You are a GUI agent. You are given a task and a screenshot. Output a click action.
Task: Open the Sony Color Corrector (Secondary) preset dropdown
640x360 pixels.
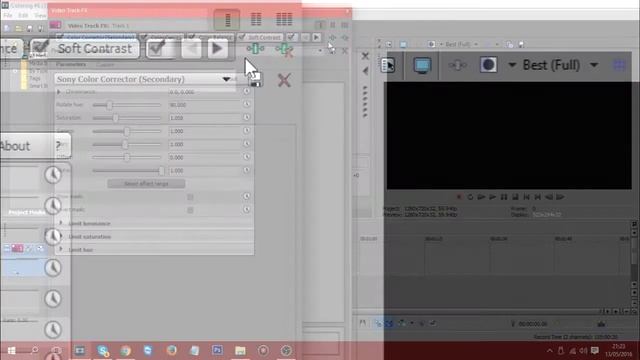[x=226, y=79]
